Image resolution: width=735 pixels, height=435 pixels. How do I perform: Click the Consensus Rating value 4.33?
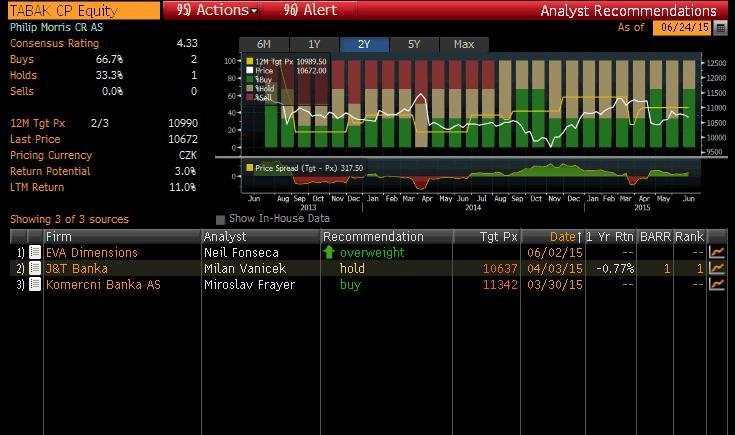[187, 43]
